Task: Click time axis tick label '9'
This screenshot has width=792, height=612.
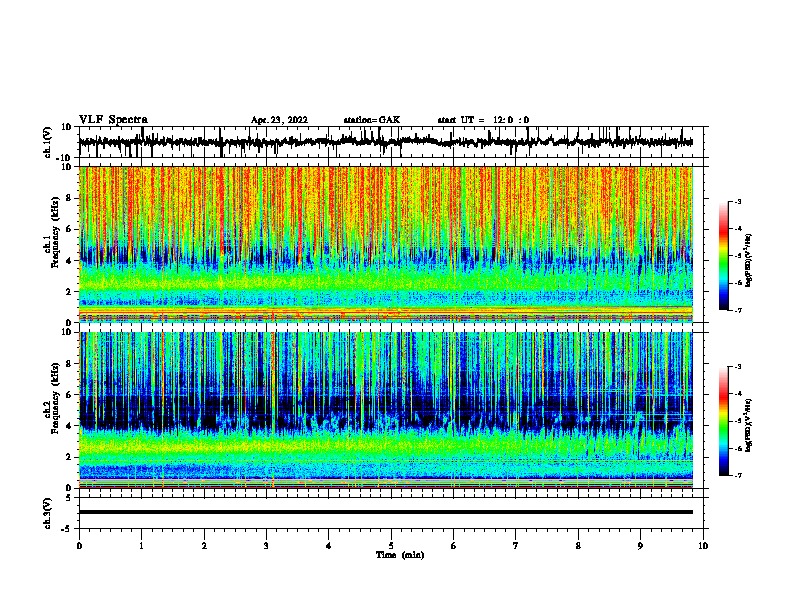Action: point(640,546)
